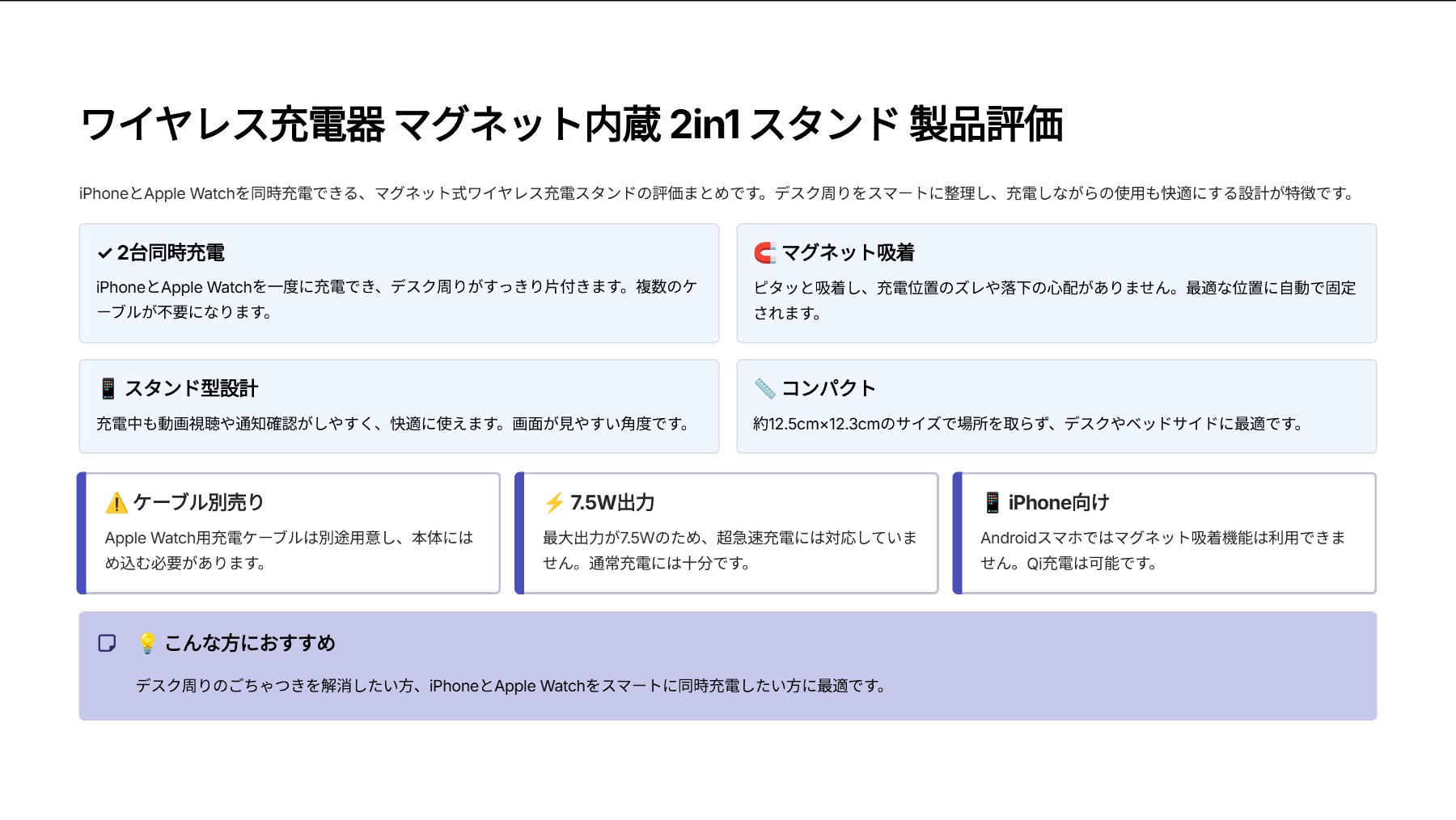Click the checkmark icon beside 2台同時充電
The width and height of the screenshot is (1456, 820).
(104, 252)
